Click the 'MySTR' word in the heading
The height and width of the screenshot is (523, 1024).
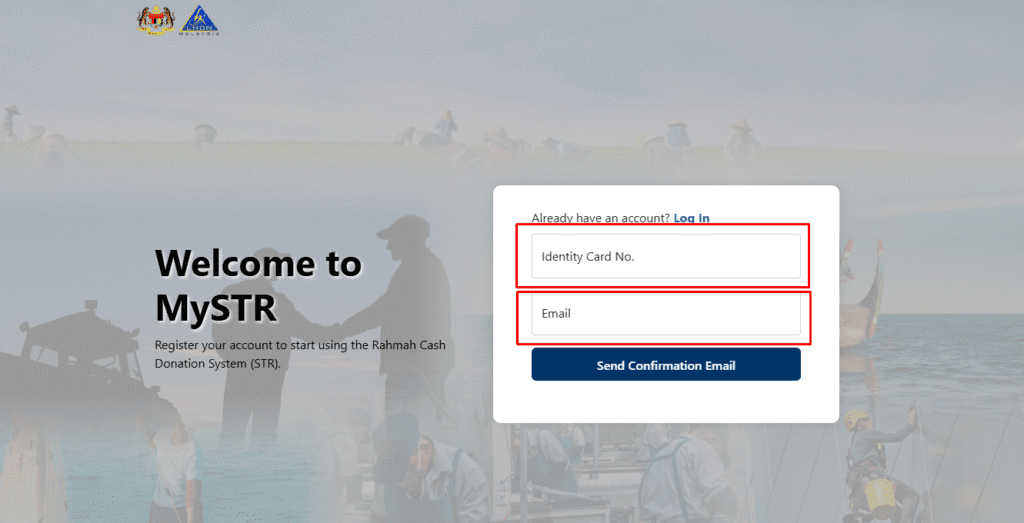(216, 308)
